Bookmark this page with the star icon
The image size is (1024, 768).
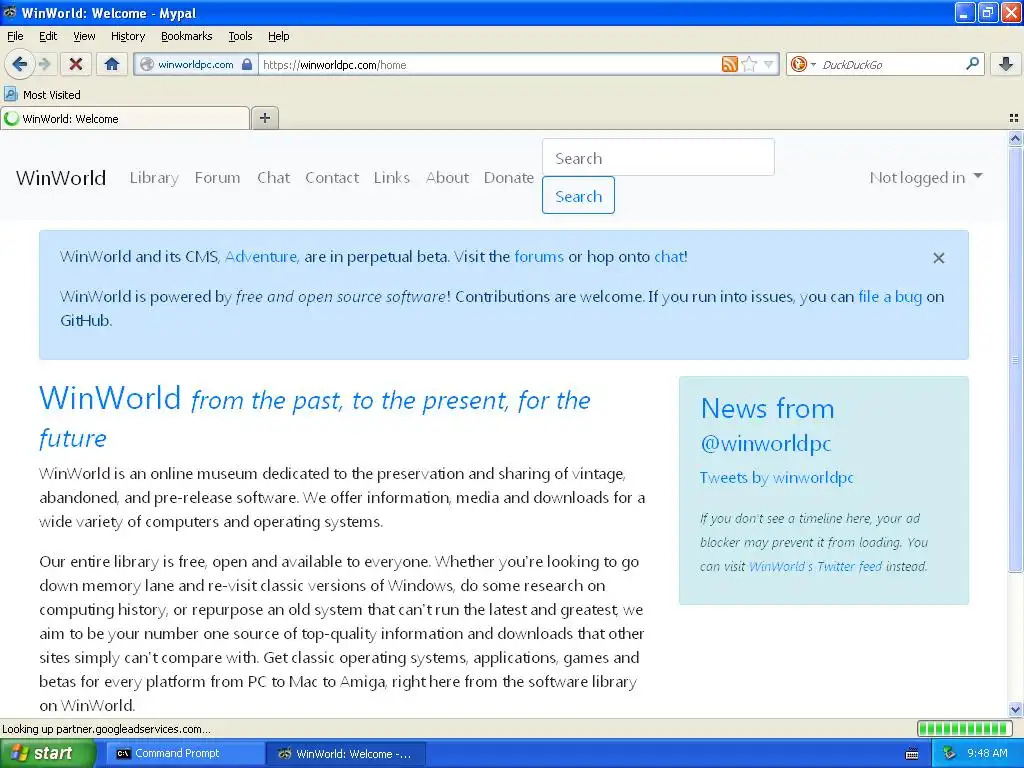[749, 64]
